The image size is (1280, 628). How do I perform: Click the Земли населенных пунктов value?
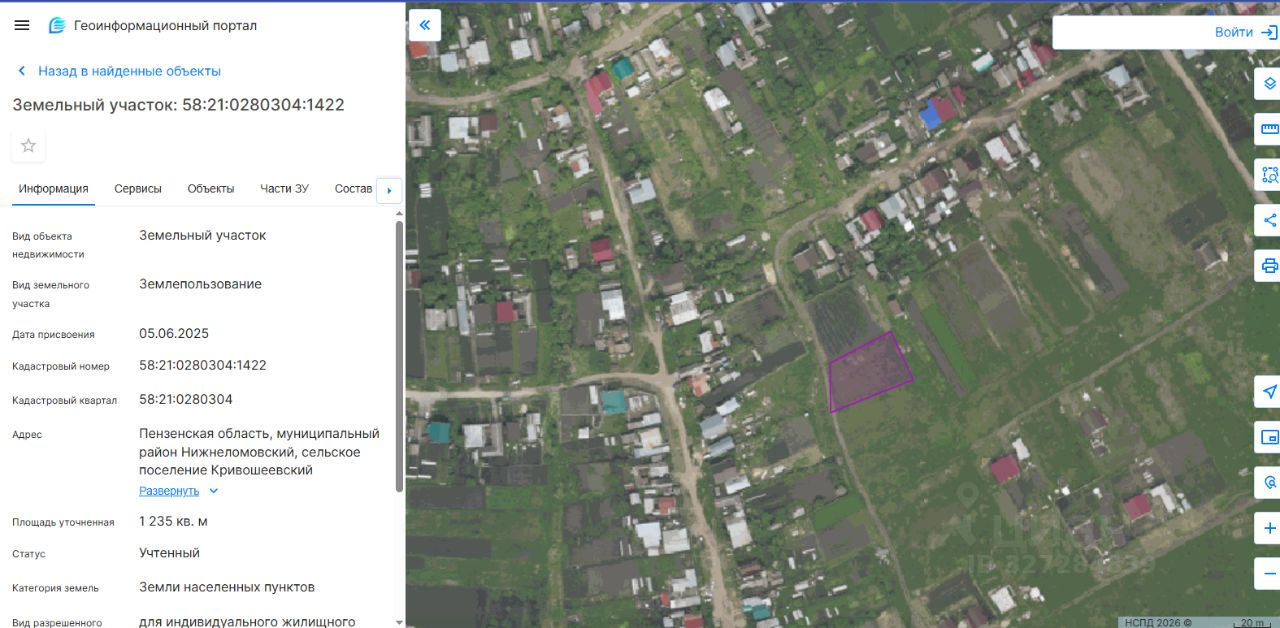(x=227, y=587)
